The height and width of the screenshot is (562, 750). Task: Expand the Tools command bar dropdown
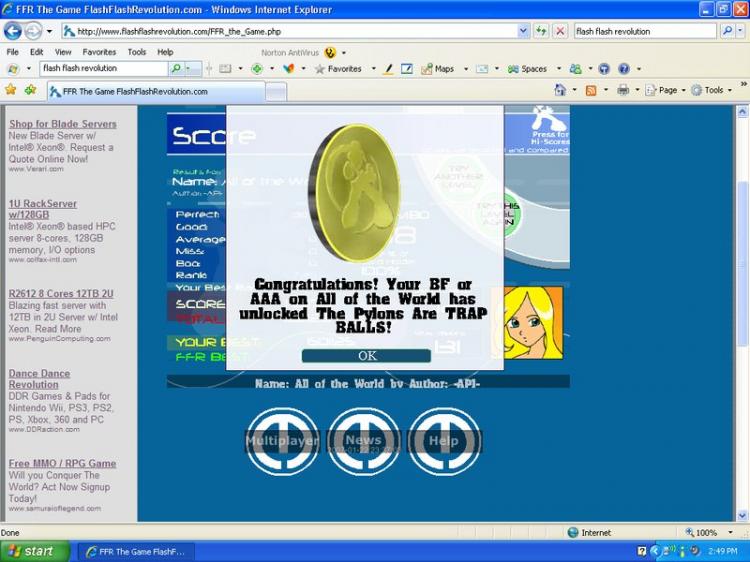pos(730,90)
